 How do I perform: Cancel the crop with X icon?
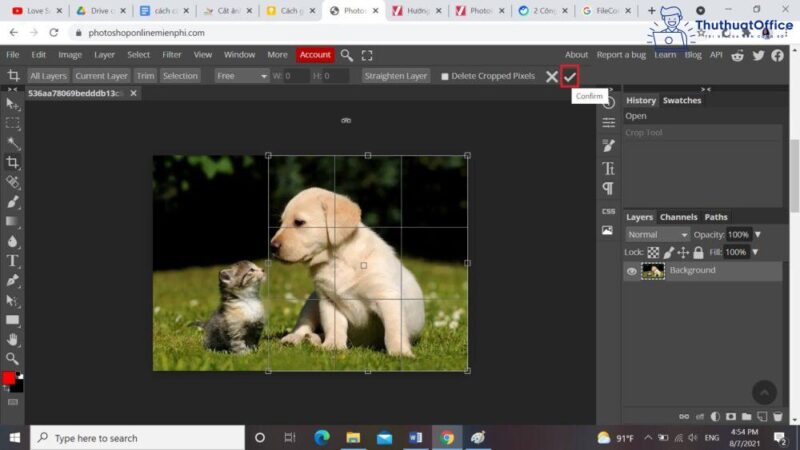coord(552,77)
